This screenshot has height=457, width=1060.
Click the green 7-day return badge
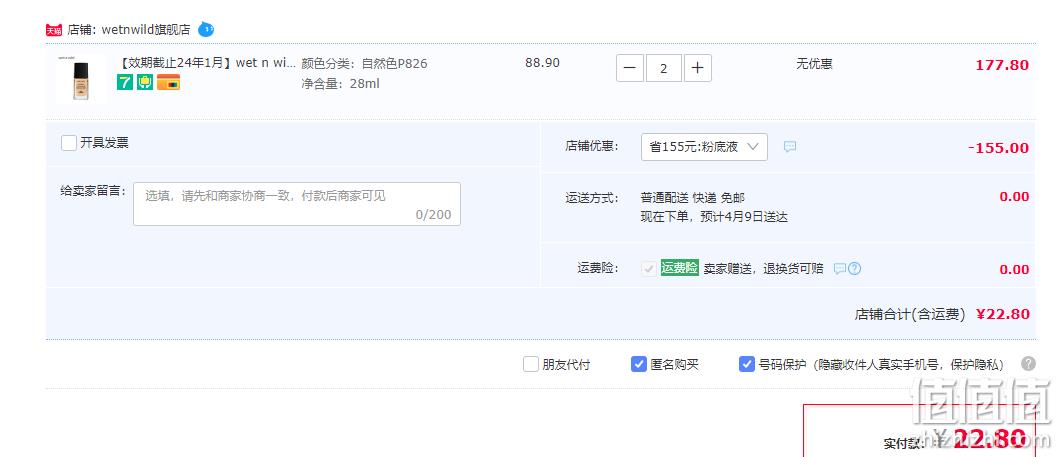124,82
